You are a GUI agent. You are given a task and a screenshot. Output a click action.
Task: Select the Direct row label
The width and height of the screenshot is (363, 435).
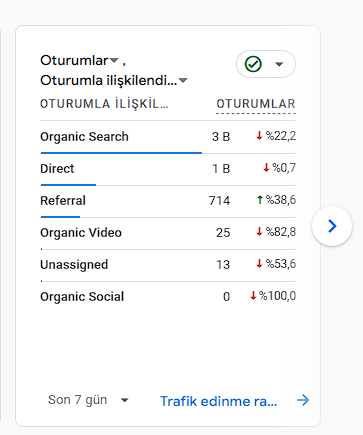[57, 169]
